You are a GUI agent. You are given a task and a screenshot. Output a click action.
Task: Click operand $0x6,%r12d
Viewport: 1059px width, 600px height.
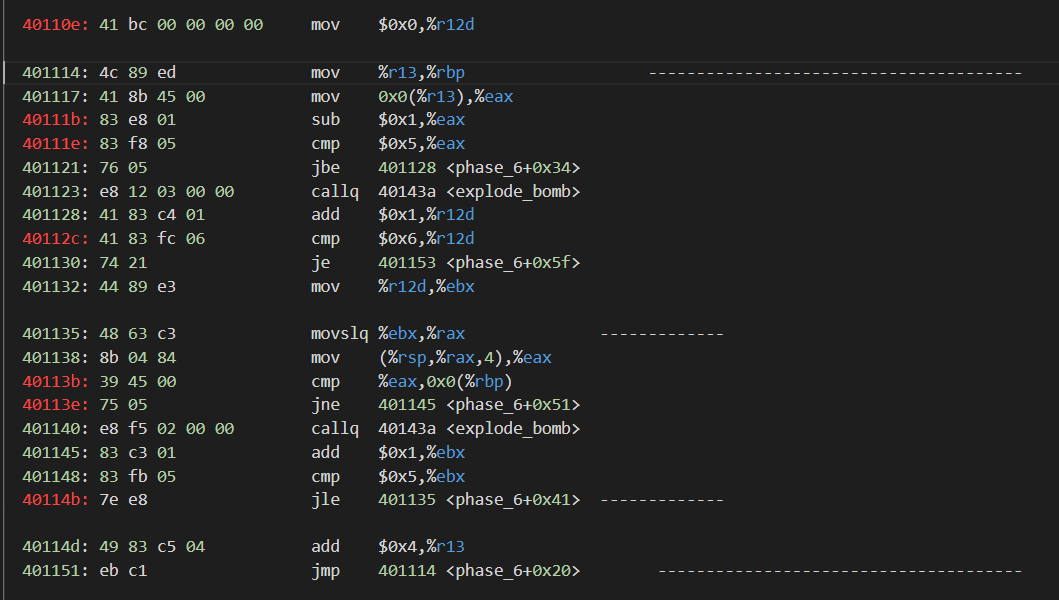426,239
